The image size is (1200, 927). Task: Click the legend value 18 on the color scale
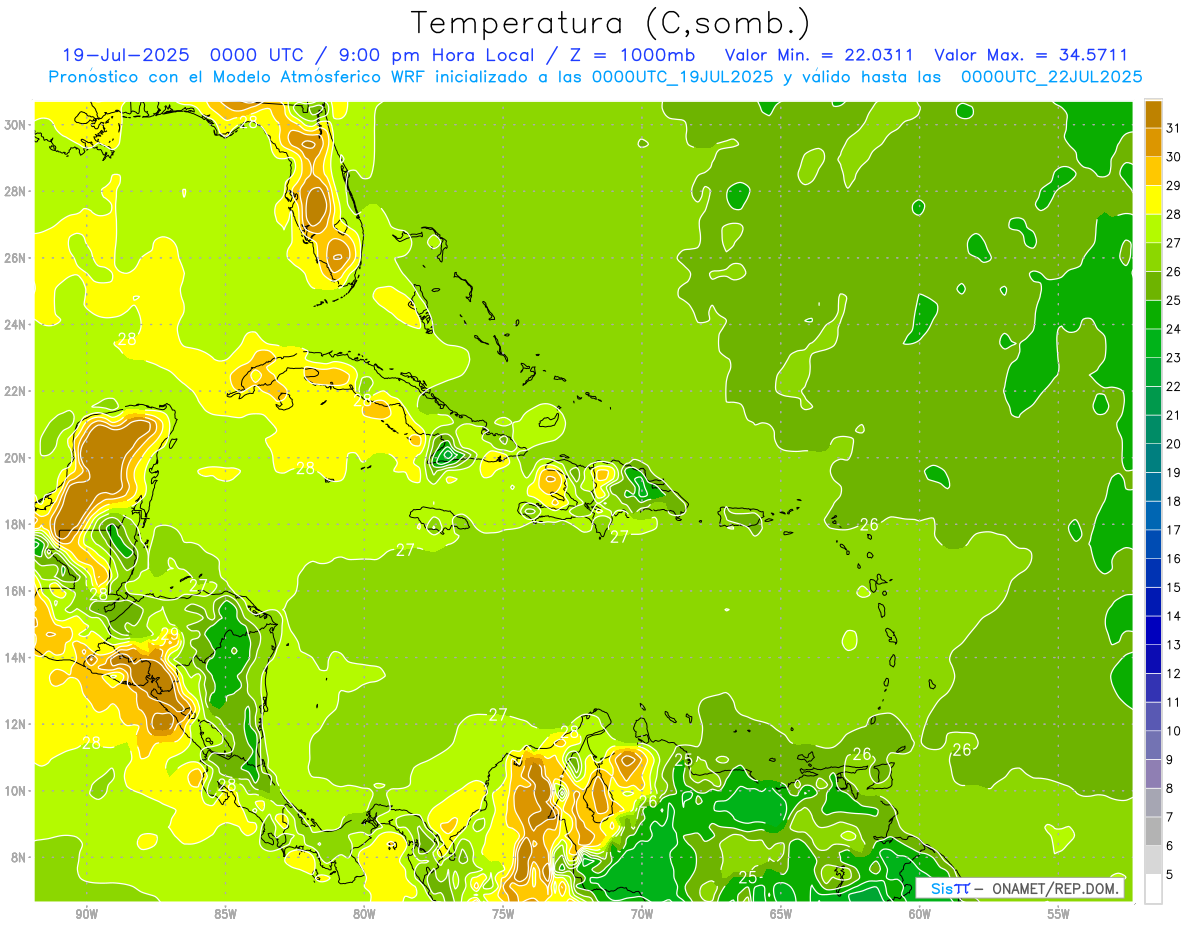tap(1174, 501)
